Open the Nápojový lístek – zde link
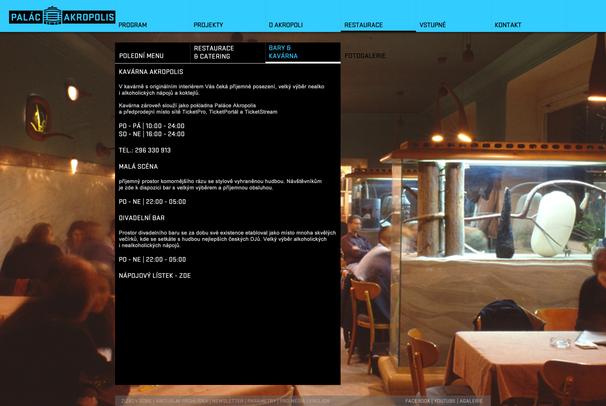Image resolution: width=606 pixels, height=406 pixels. [154, 275]
